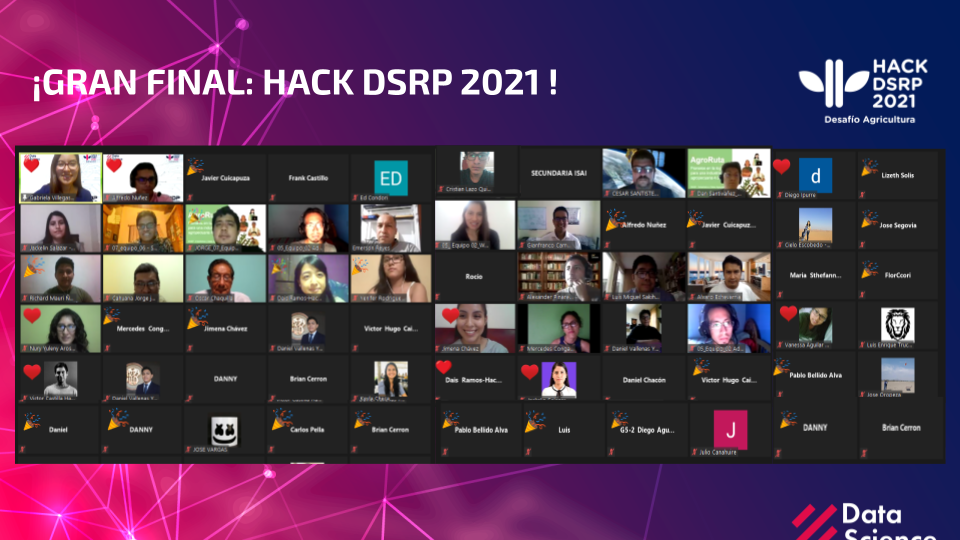Click the lion avatar of Luis Enrique Truc
The height and width of the screenshot is (540, 960).
click(898, 324)
